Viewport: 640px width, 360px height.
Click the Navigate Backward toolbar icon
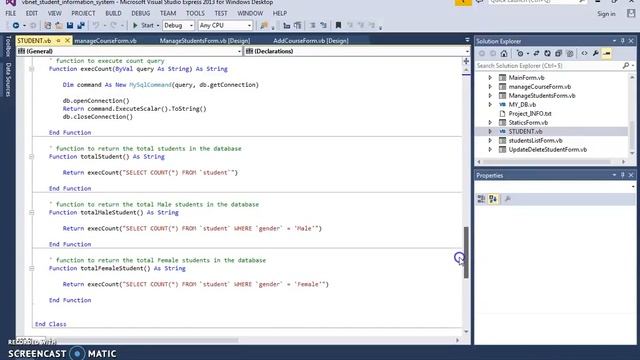(16, 25)
